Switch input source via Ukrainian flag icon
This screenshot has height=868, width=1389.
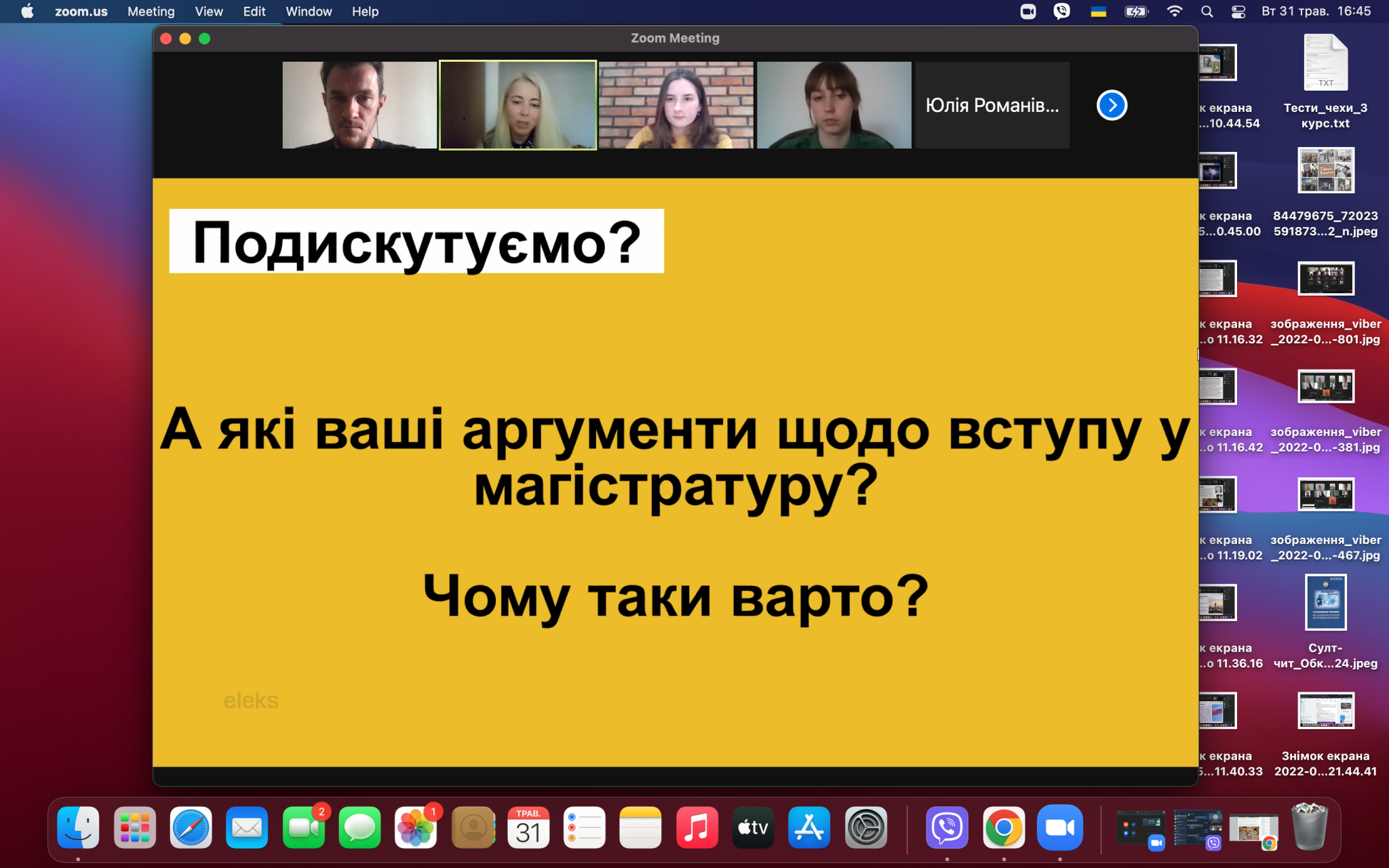pos(1098,12)
